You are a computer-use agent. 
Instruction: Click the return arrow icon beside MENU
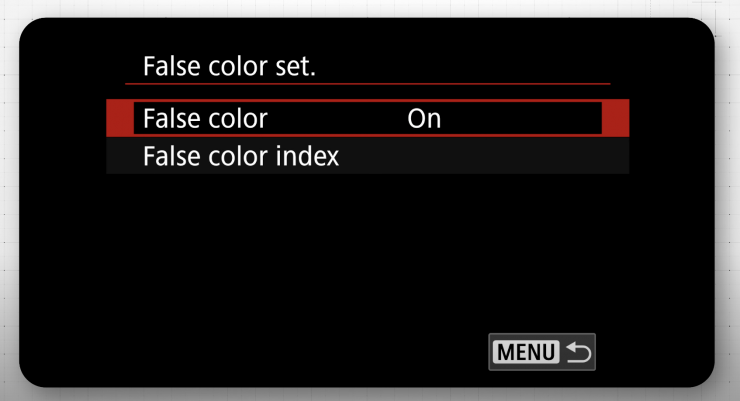(578, 352)
